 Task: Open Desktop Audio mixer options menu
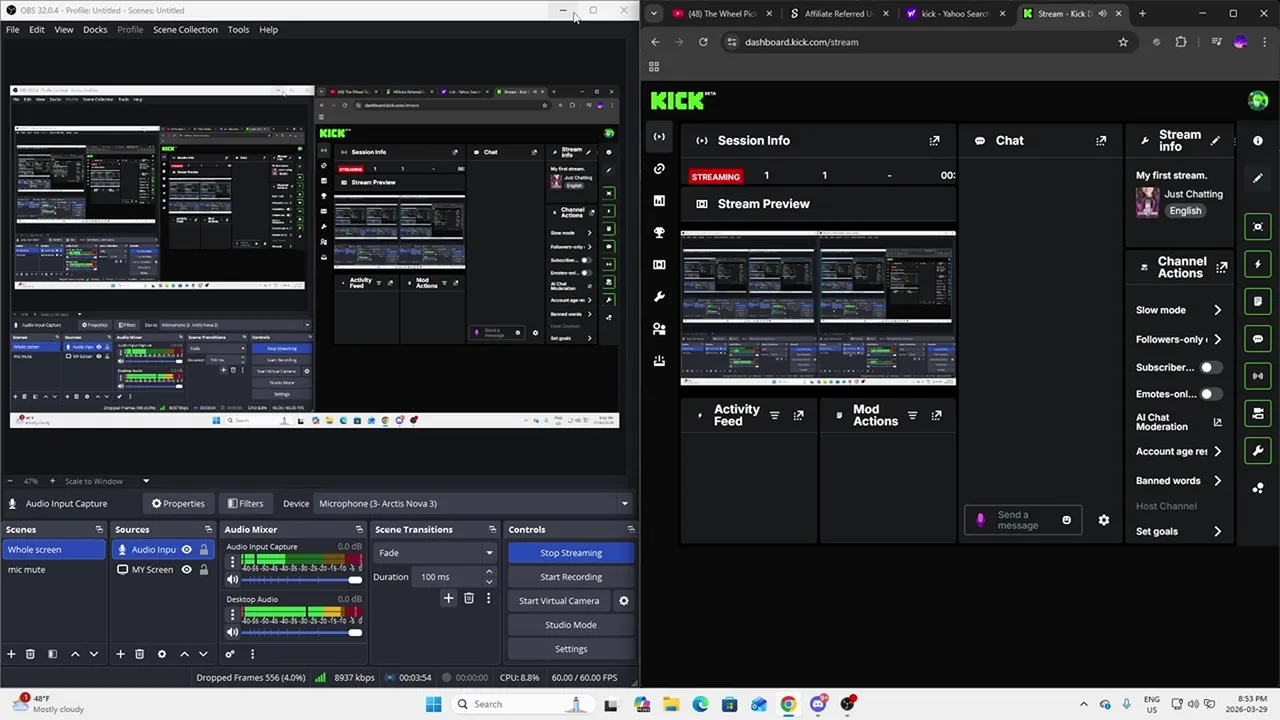233,614
